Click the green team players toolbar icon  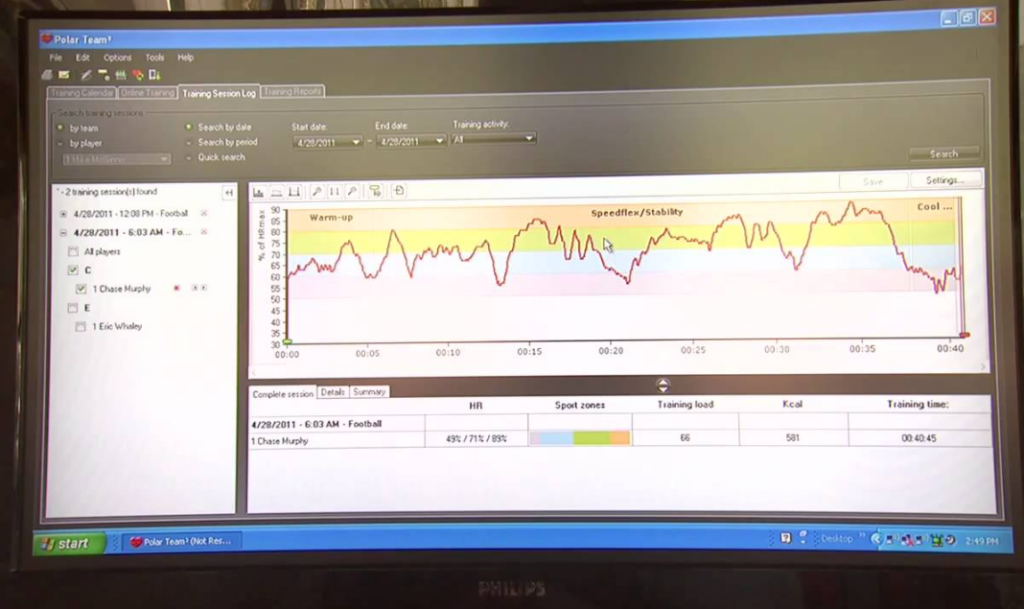[x=121, y=75]
